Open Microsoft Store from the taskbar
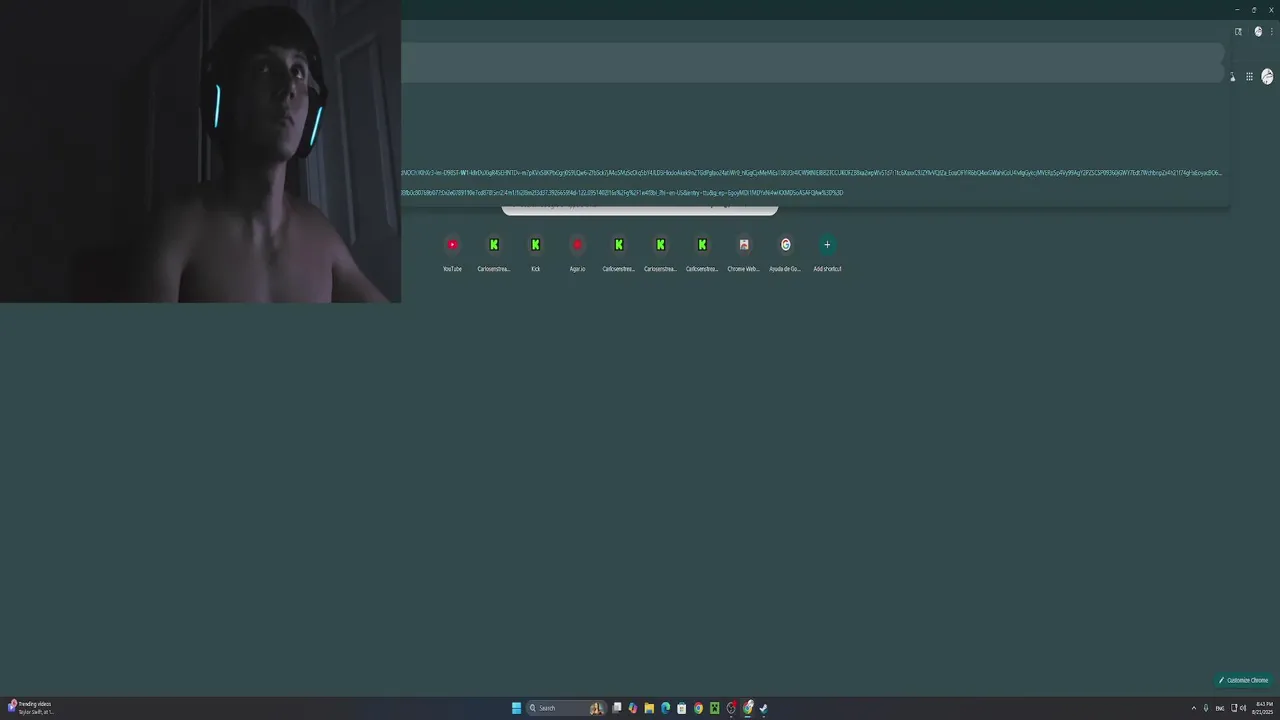Screen dimensions: 1280x720 click(682, 708)
